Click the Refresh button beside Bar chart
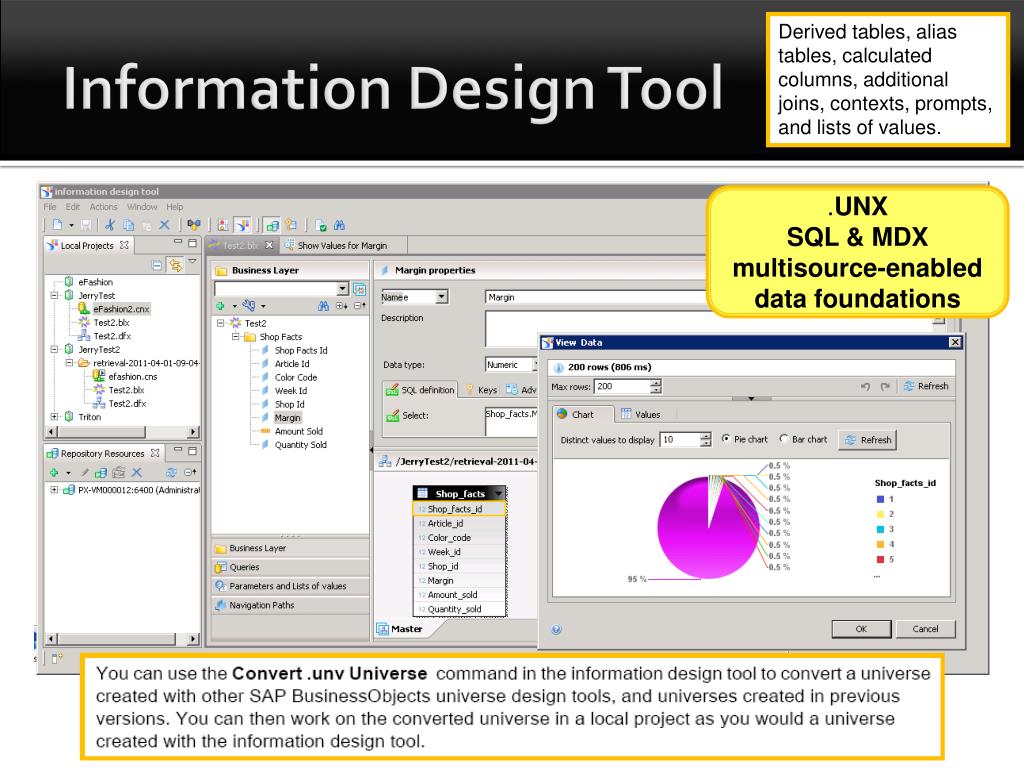This screenshot has height=768, width=1024. (x=868, y=440)
